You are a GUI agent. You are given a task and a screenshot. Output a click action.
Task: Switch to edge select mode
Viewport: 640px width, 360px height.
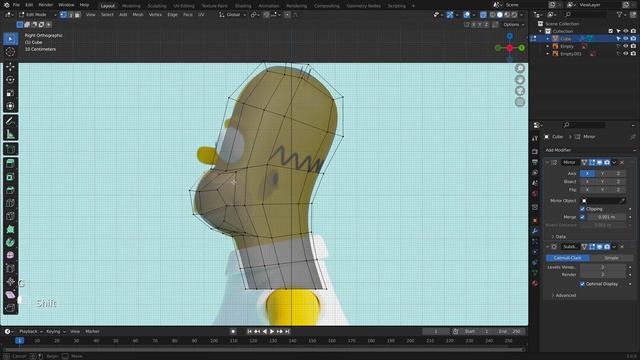click(x=70, y=15)
